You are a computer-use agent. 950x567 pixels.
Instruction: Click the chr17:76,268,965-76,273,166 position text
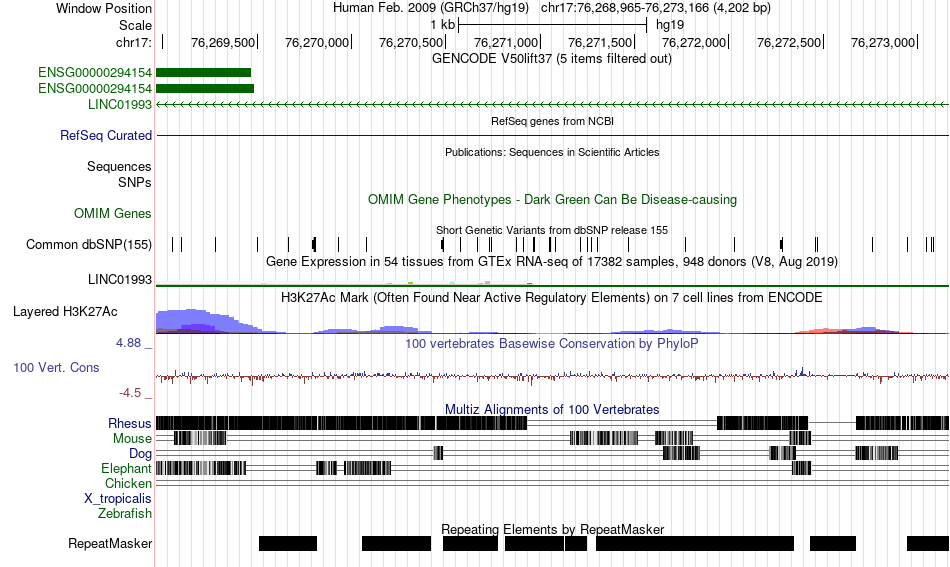coord(656,8)
